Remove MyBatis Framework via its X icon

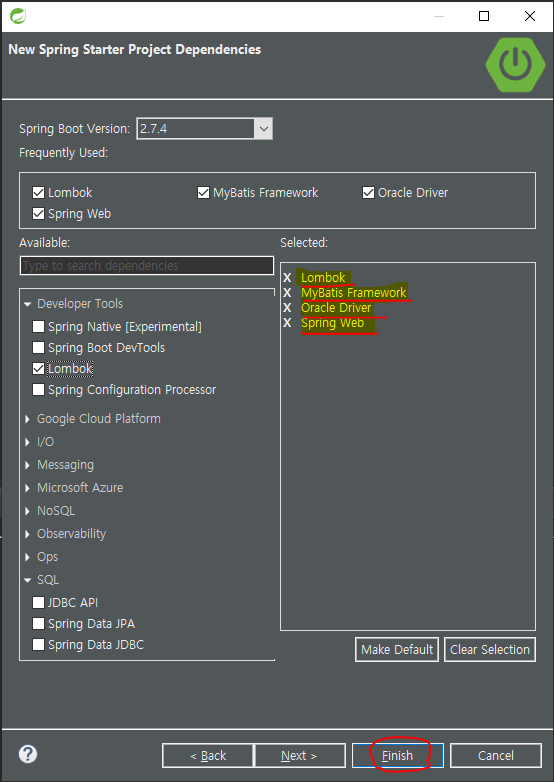coord(287,293)
